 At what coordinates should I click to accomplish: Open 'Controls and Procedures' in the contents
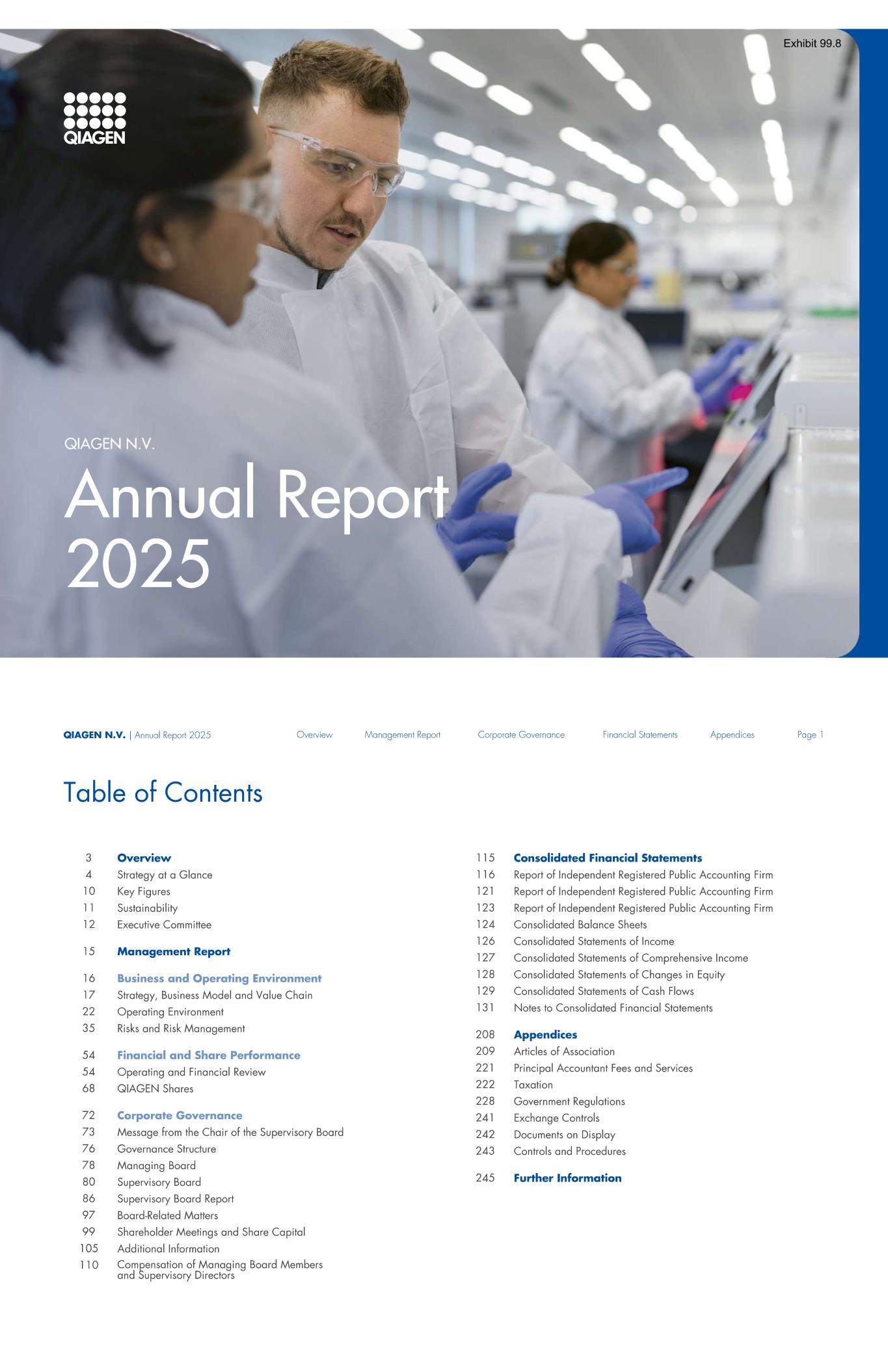pos(570,1152)
